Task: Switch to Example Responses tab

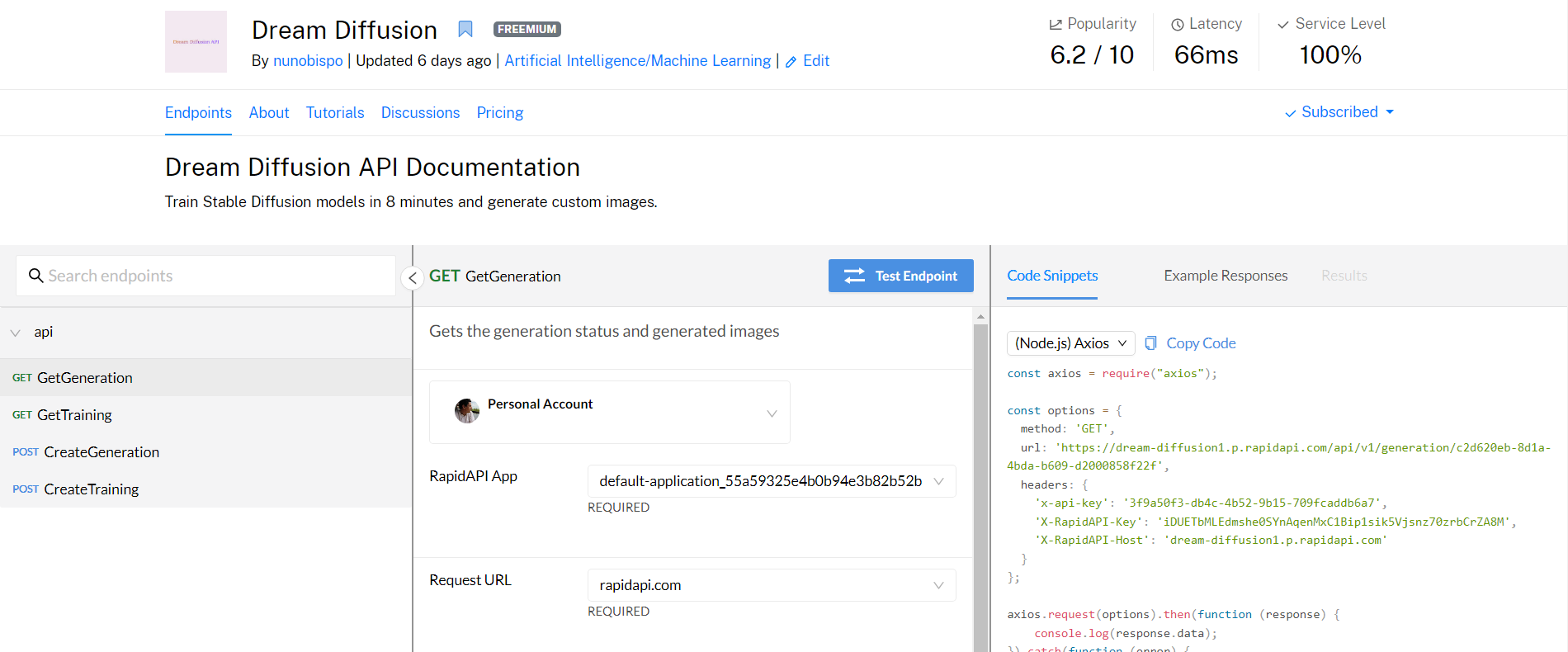Action: click(x=1226, y=276)
